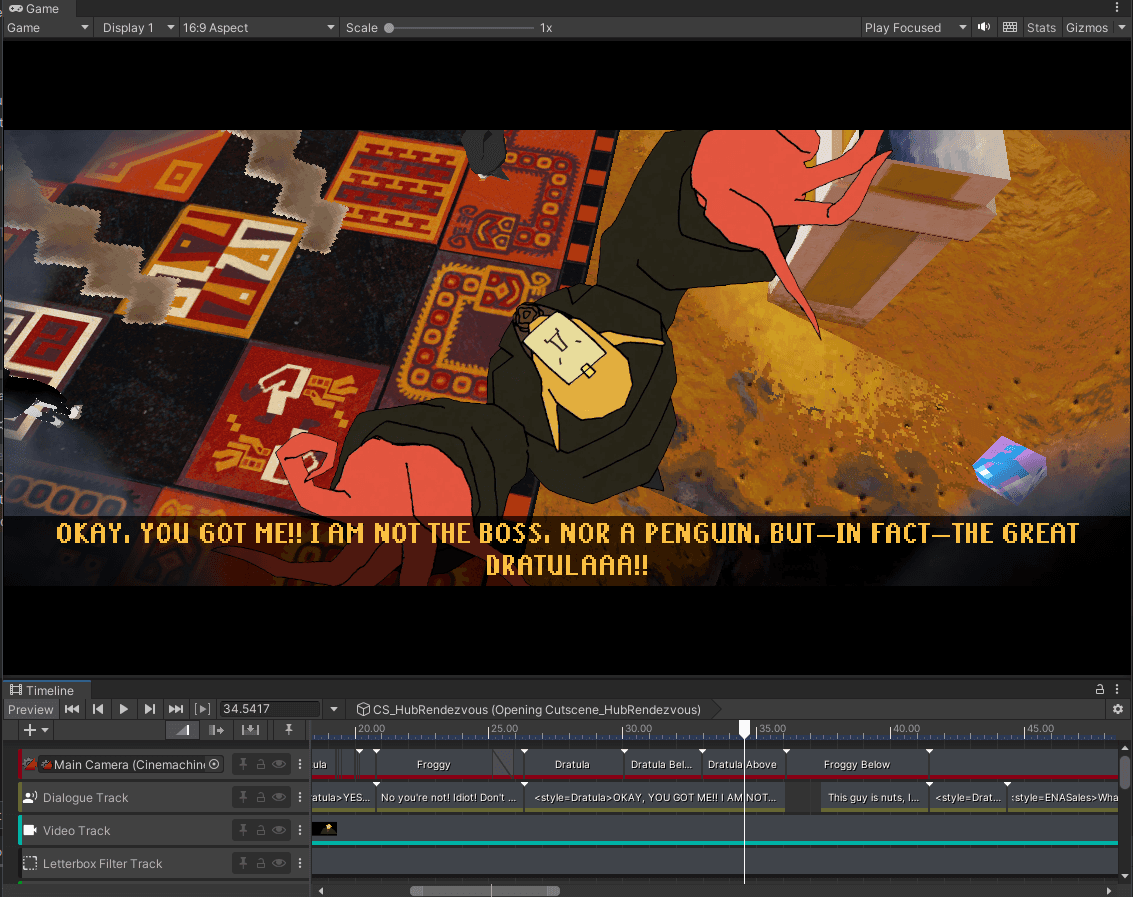This screenshot has height=897, width=1133.
Task: Step to next frame in Timeline
Action: [x=150, y=709]
